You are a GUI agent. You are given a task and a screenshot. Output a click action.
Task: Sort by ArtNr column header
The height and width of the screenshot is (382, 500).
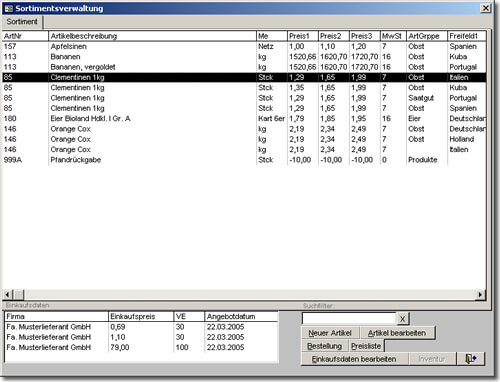coord(25,36)
